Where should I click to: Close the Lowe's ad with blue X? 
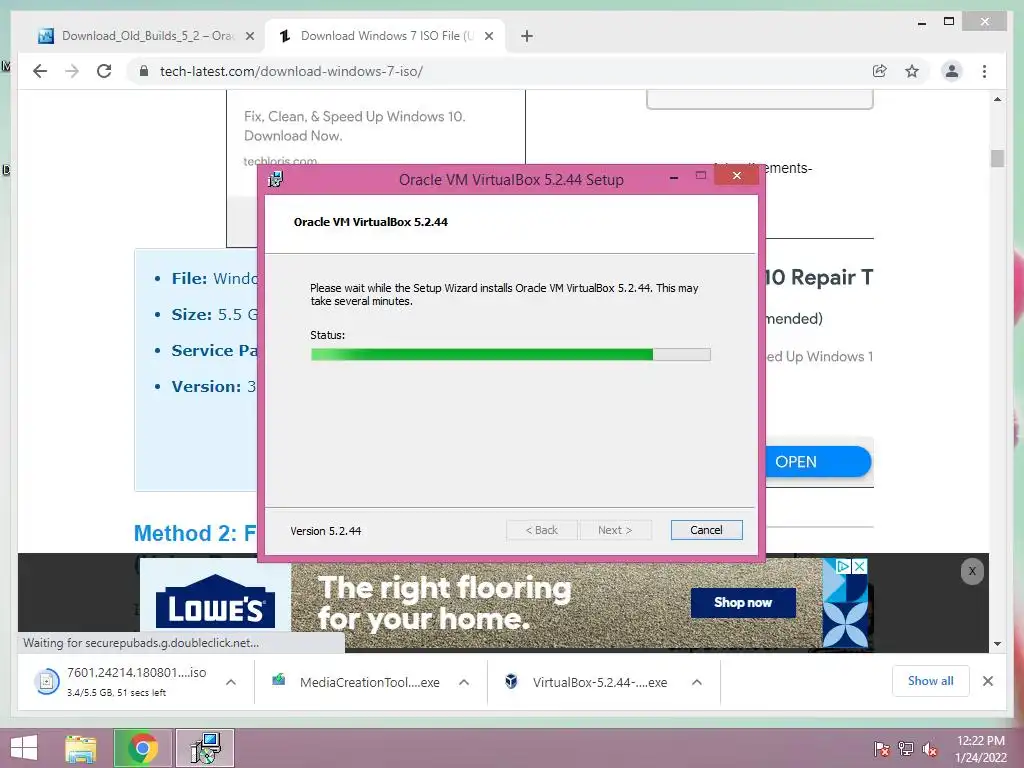(x=859, y=566)
